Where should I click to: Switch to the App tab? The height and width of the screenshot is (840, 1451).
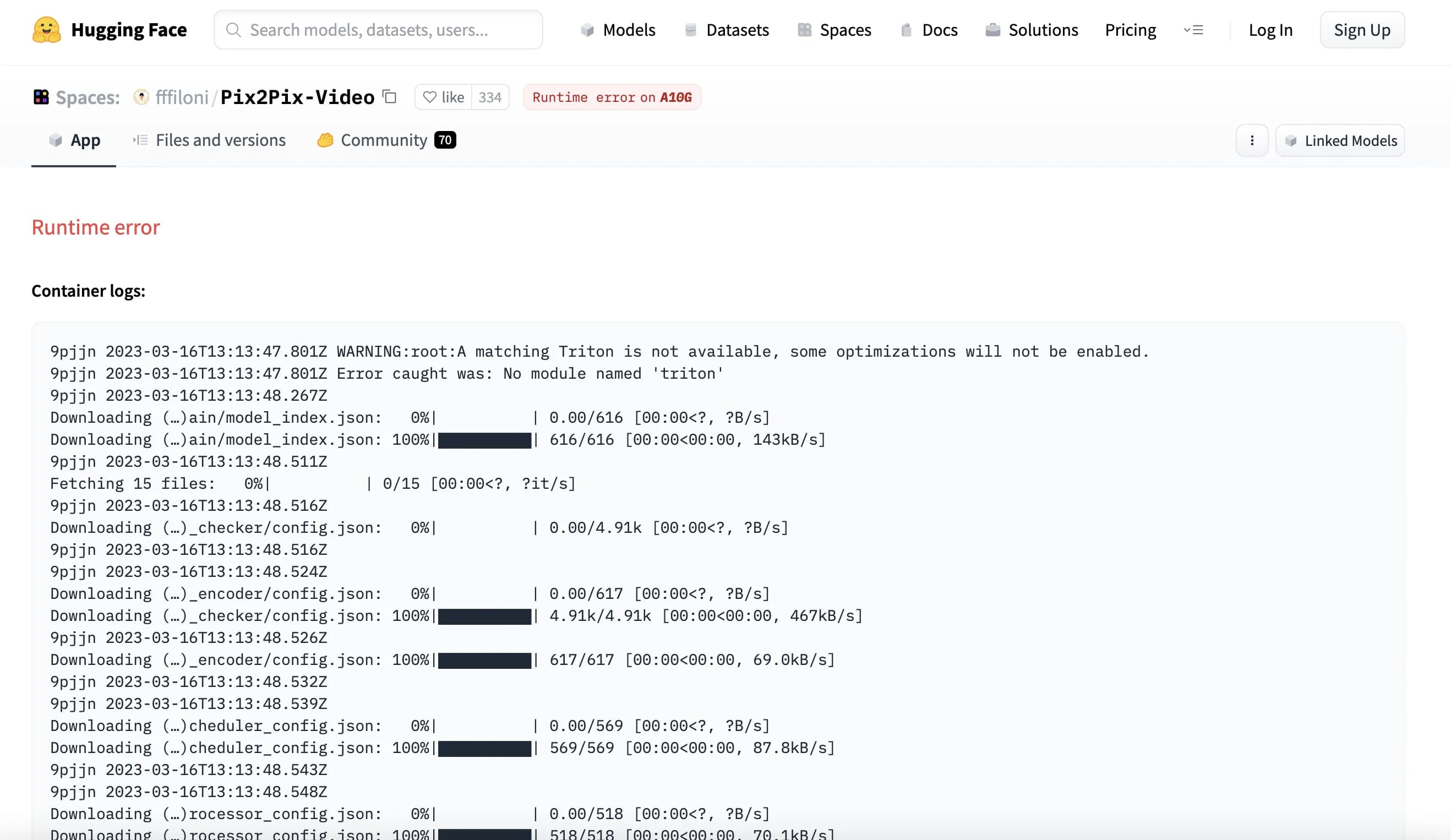point(74,140)
